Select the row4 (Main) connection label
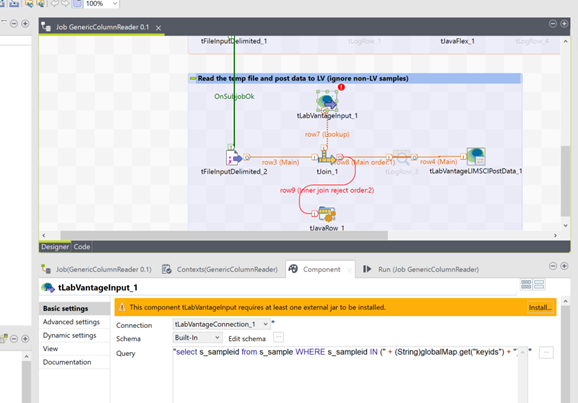The image size is (578, 403). pos(438,161)
